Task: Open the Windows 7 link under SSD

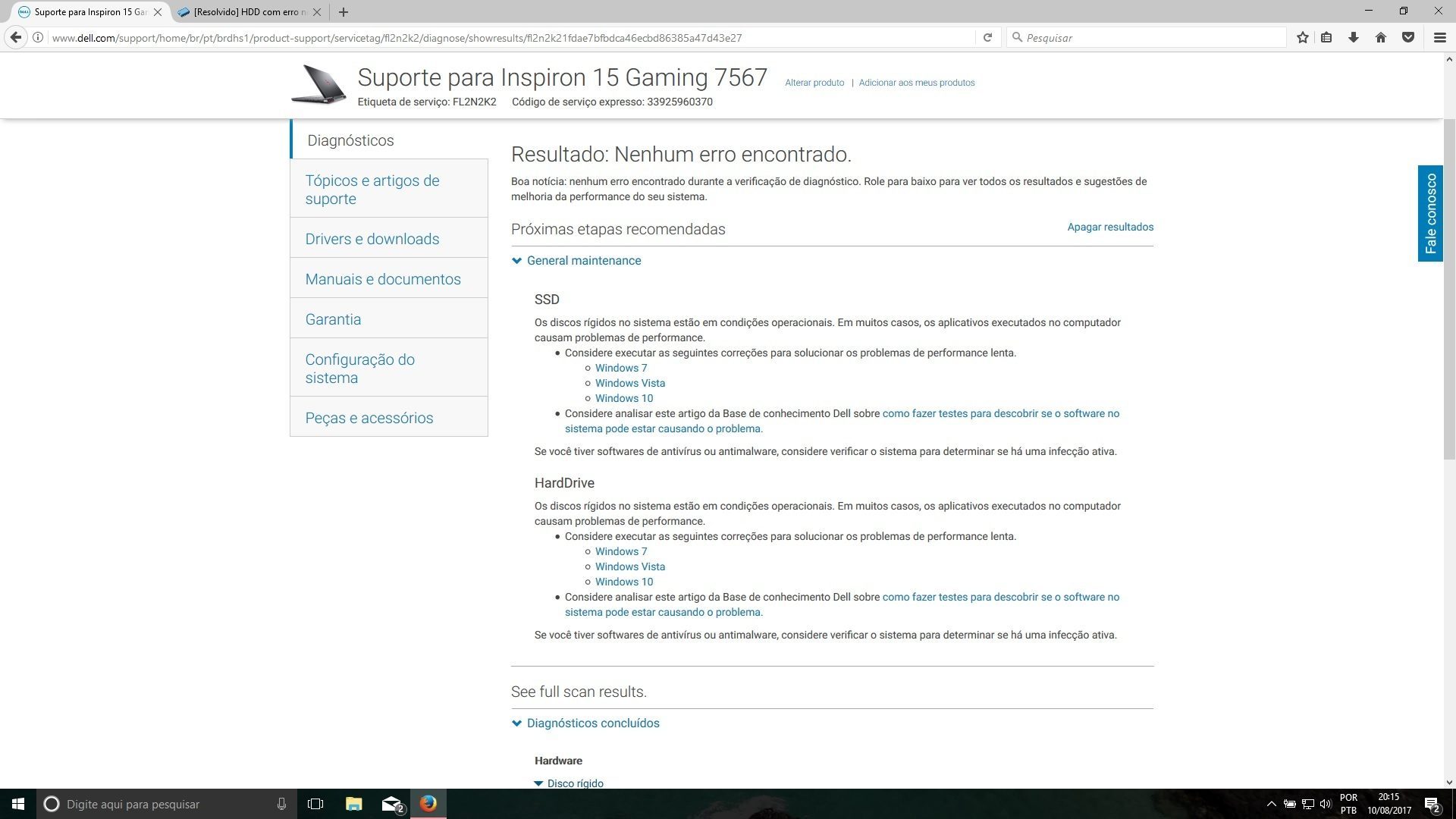Action: click(621, 368)
